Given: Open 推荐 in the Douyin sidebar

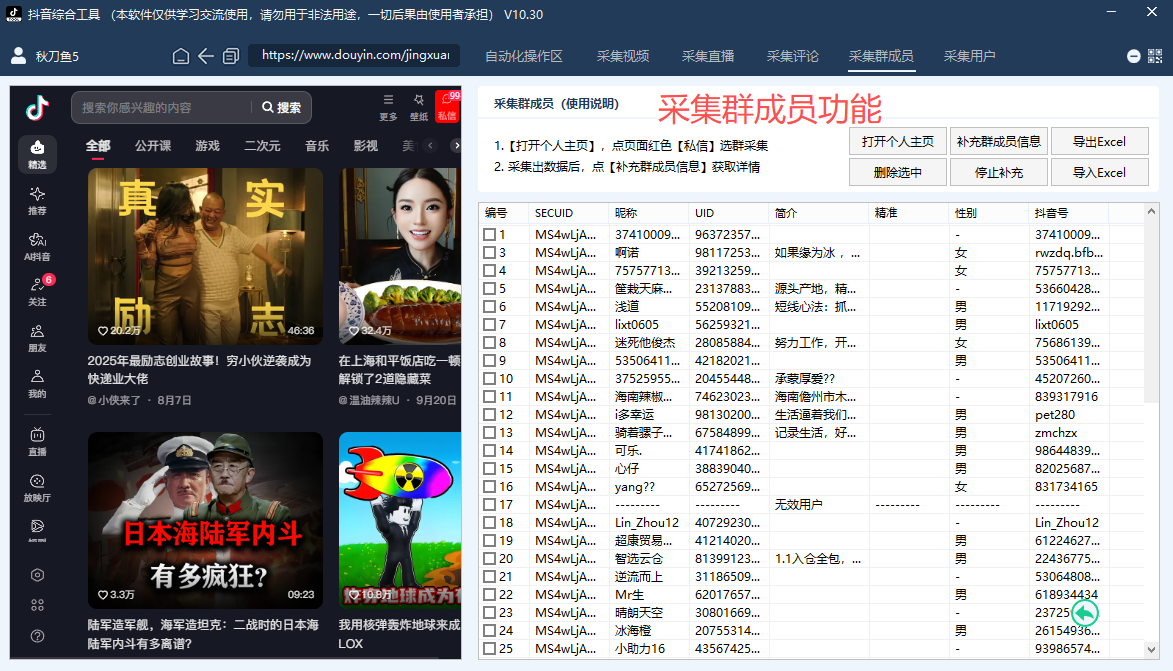Looking at the screenshot, I should [37, 200].
